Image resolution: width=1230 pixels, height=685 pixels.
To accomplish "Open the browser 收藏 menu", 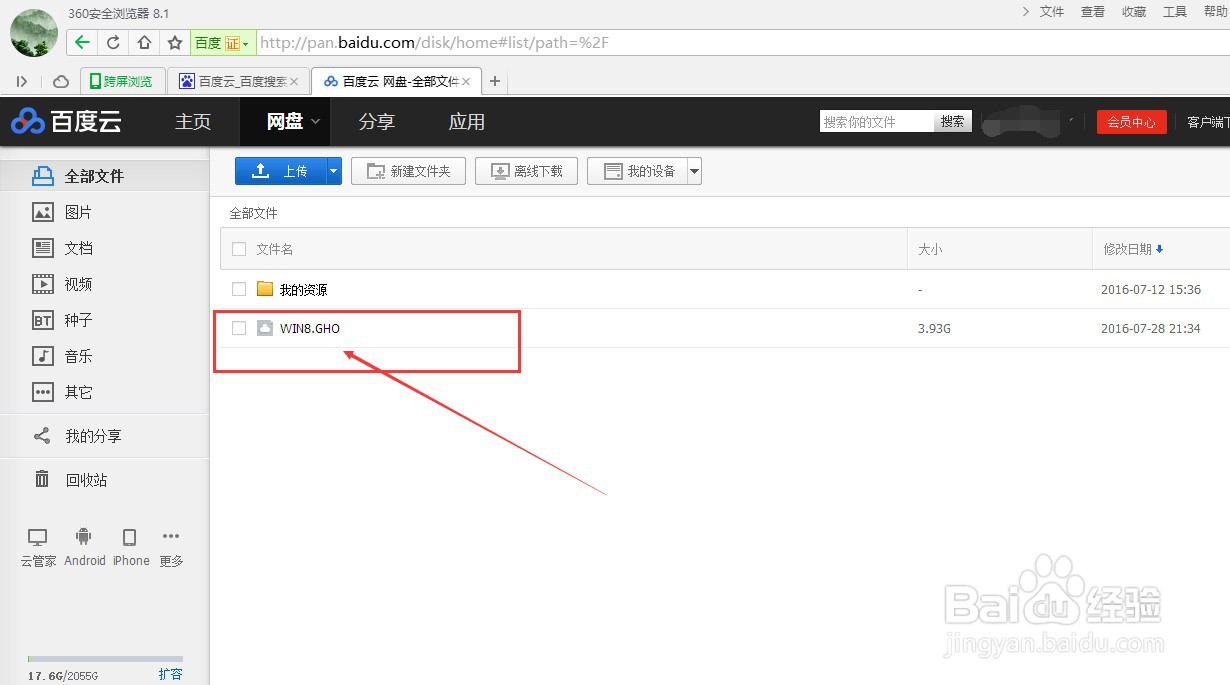I will coord(1134,12).
